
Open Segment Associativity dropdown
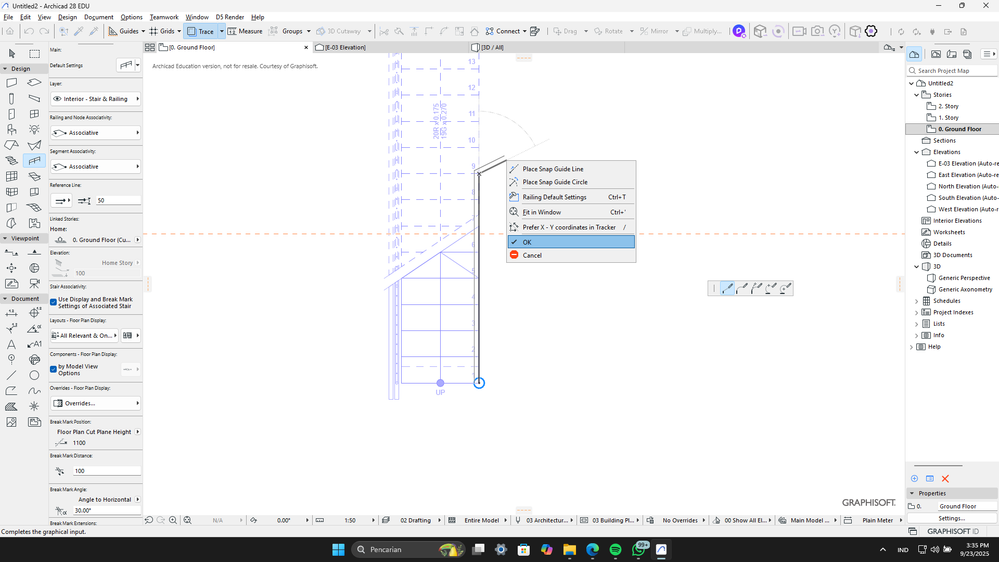(x=96, y=166)
